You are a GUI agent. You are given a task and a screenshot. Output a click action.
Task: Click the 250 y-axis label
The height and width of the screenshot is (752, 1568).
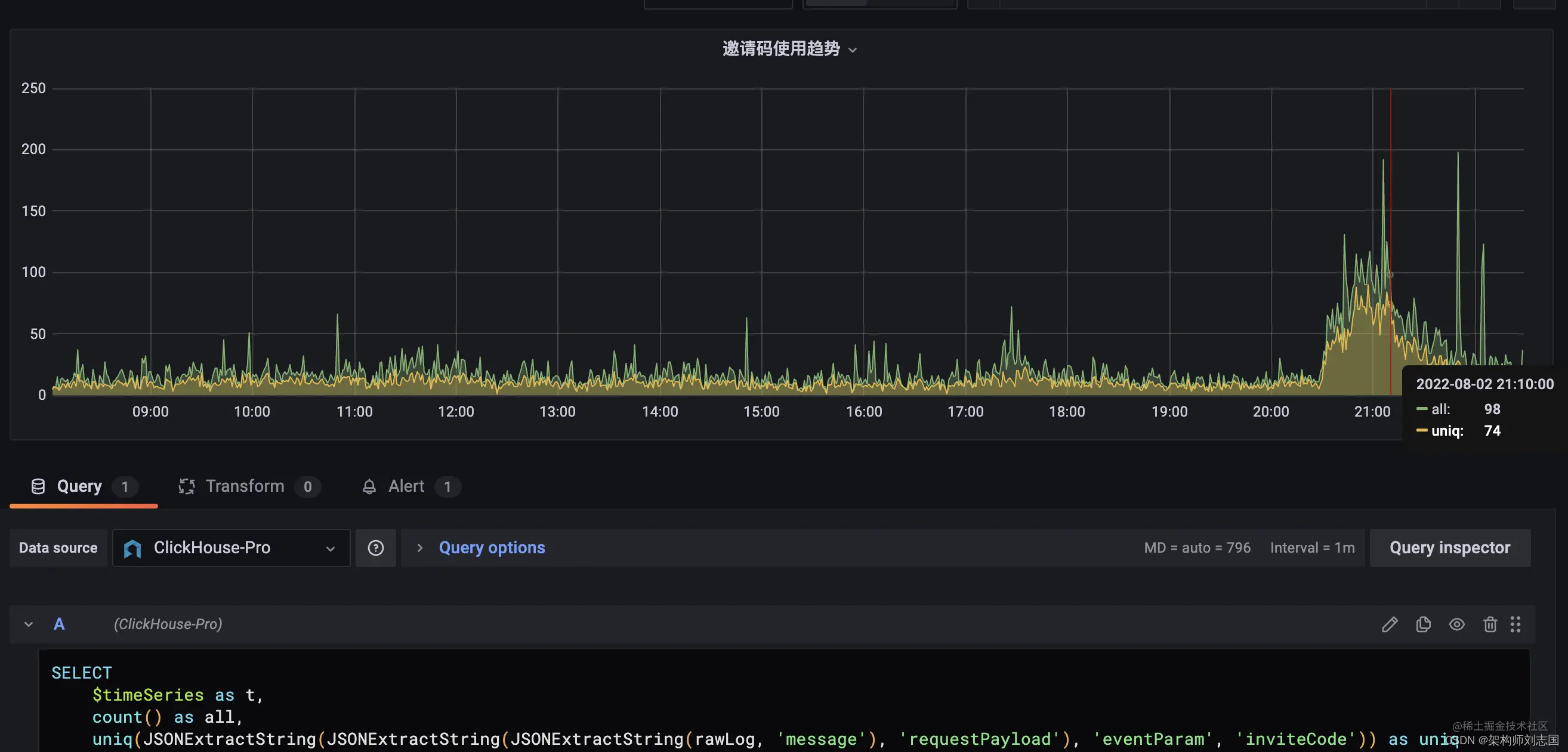33,88
